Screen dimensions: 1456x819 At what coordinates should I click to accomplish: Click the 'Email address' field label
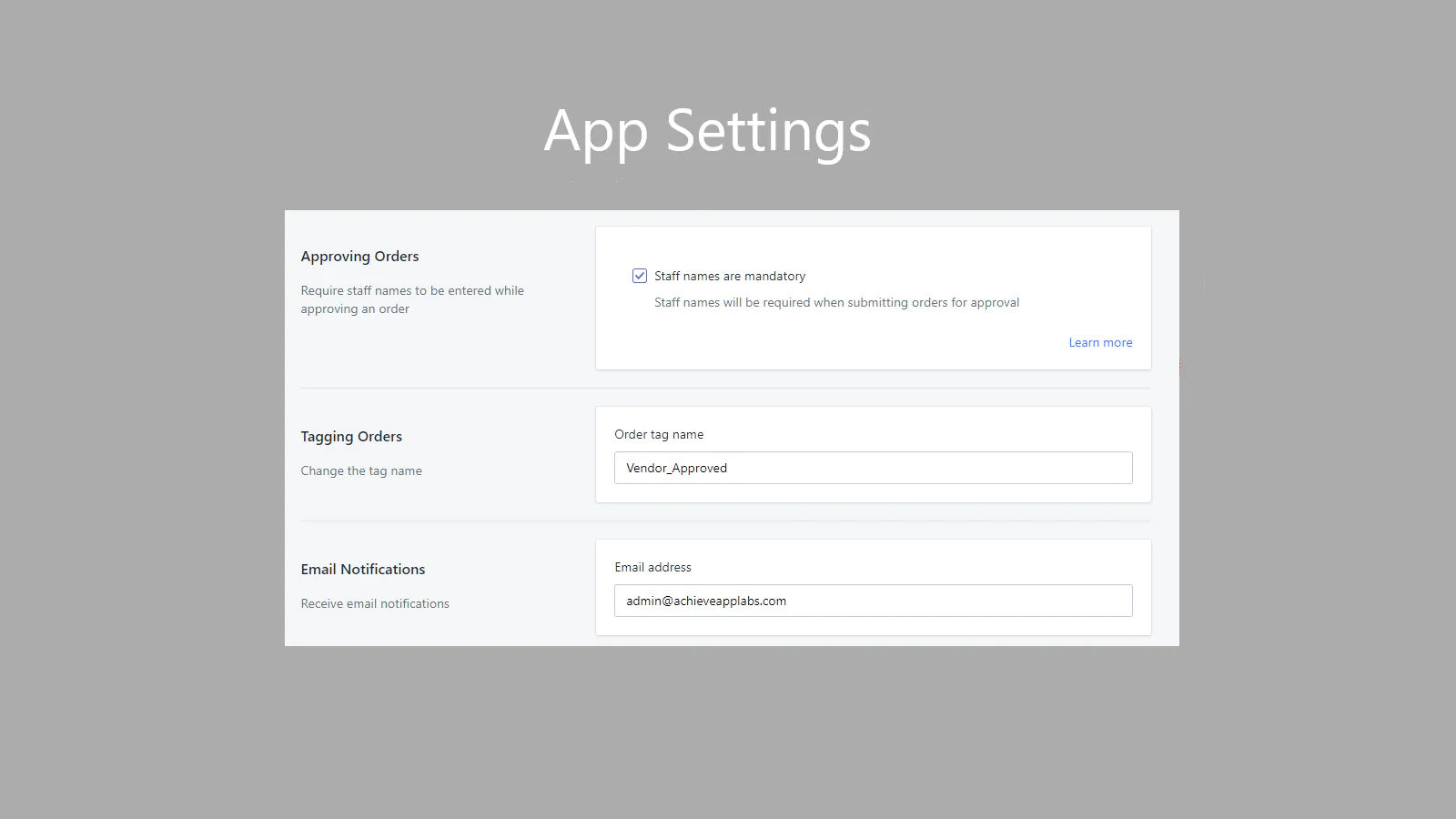[652, 567]
